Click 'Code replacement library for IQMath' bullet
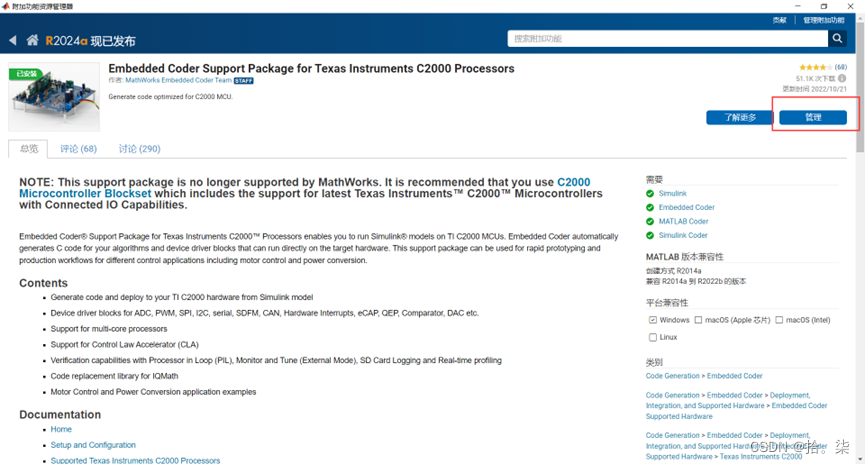This screenshot has height=464, width=865. click(x=114, y=376)
